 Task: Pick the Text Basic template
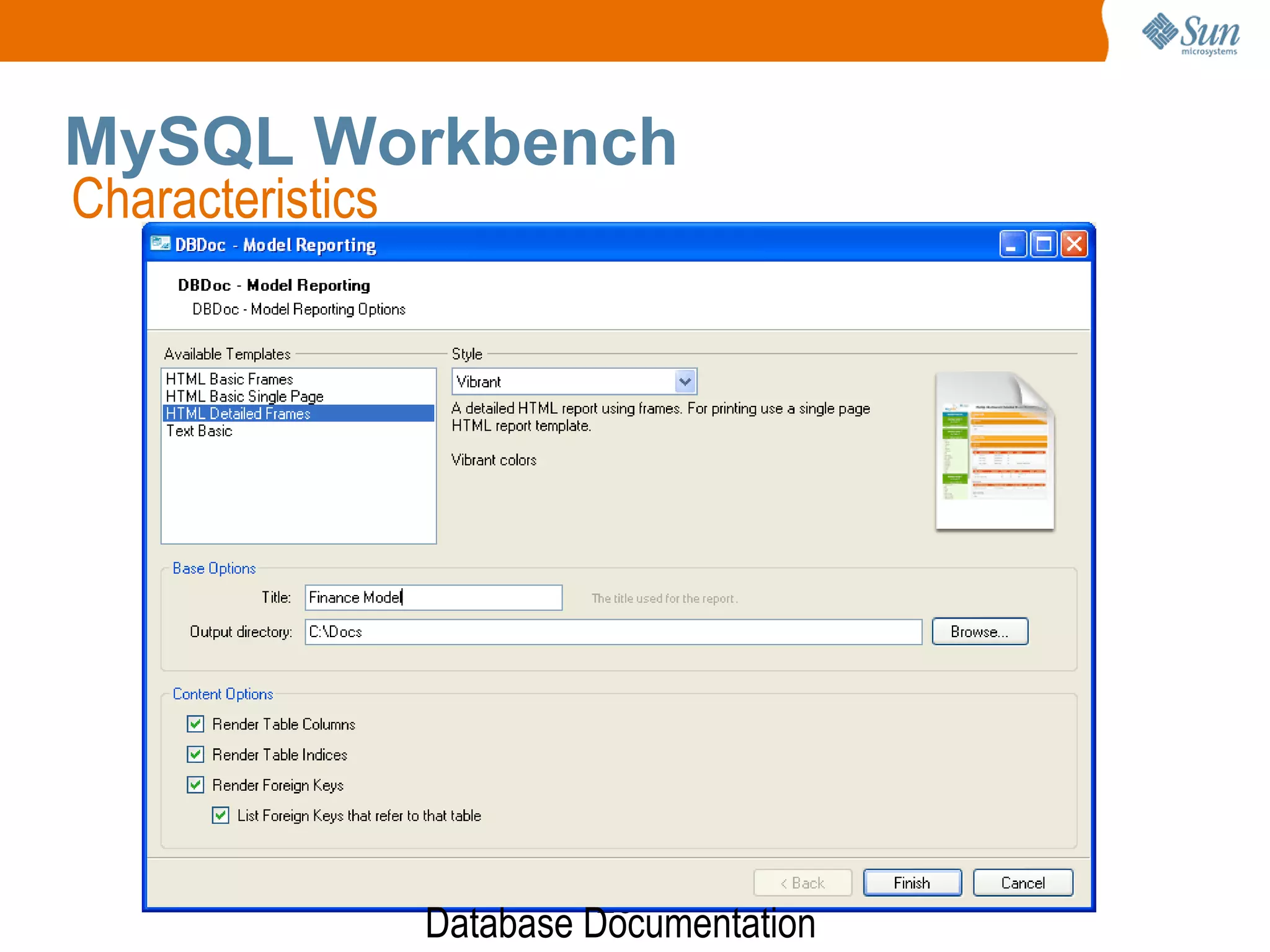[x=199, y=431]
